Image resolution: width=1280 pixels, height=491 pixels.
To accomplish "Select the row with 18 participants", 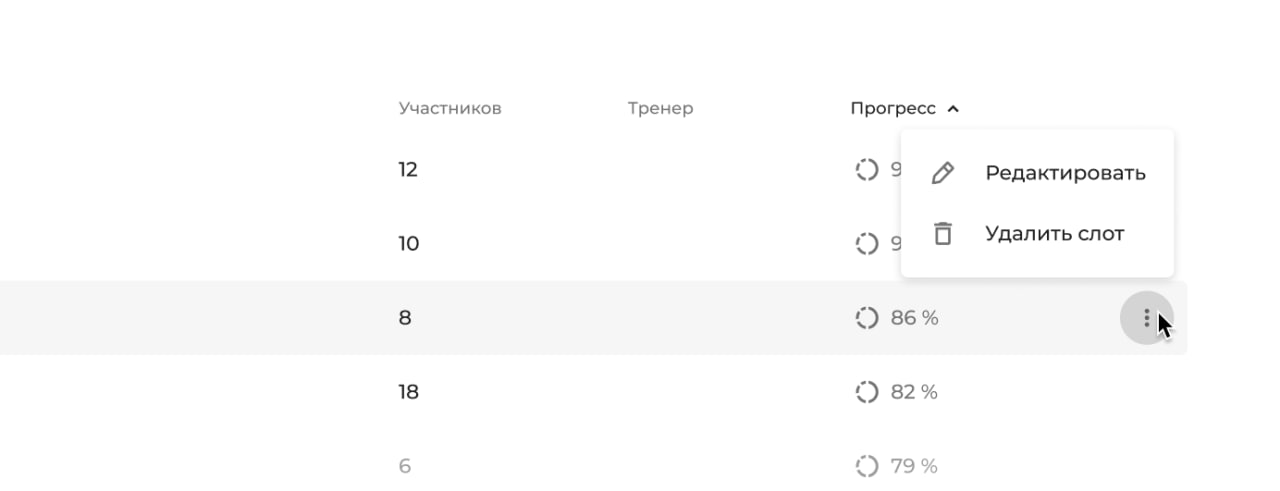I will tap(593, 392).
